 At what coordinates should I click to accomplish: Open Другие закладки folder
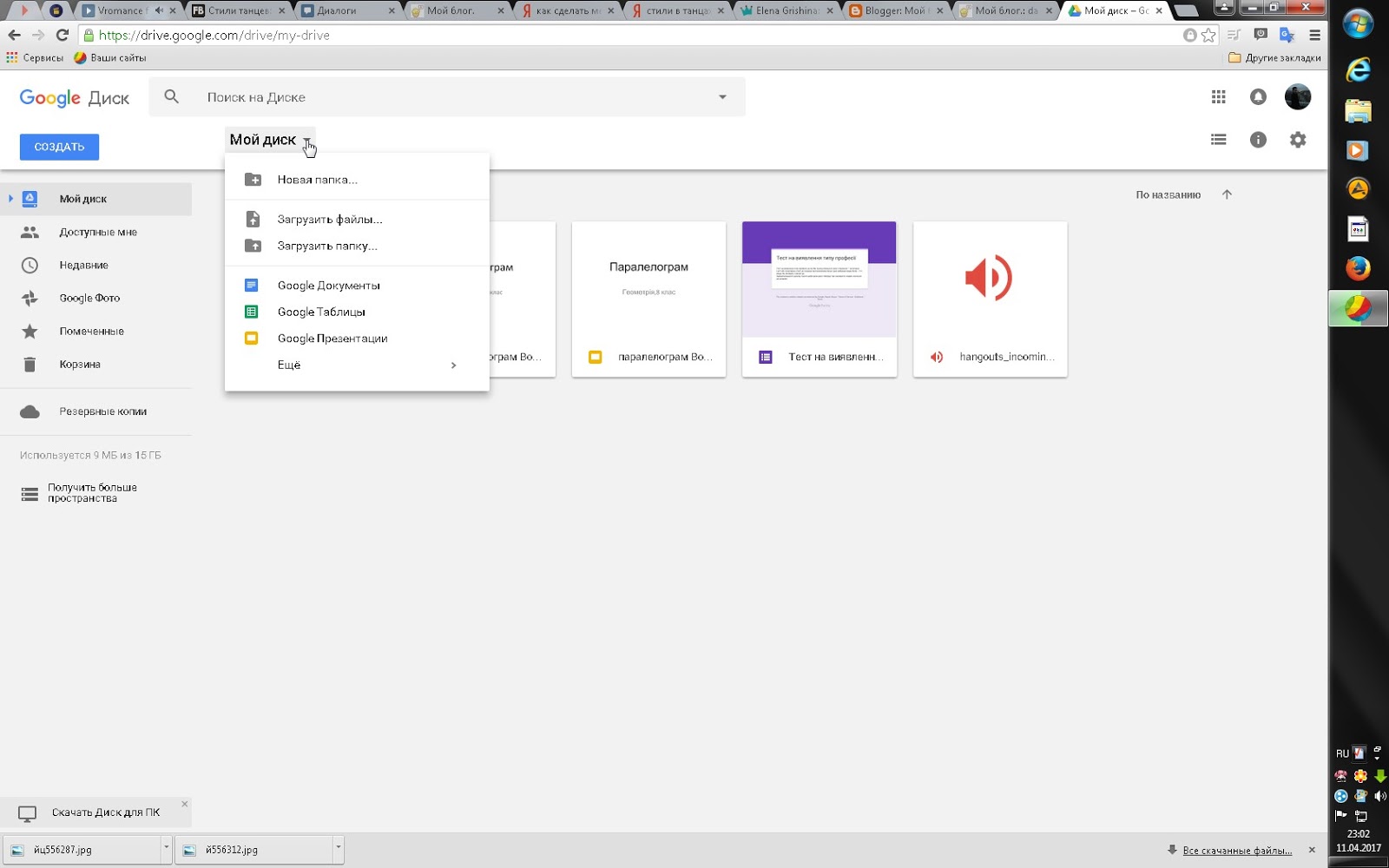(1274, 58)
